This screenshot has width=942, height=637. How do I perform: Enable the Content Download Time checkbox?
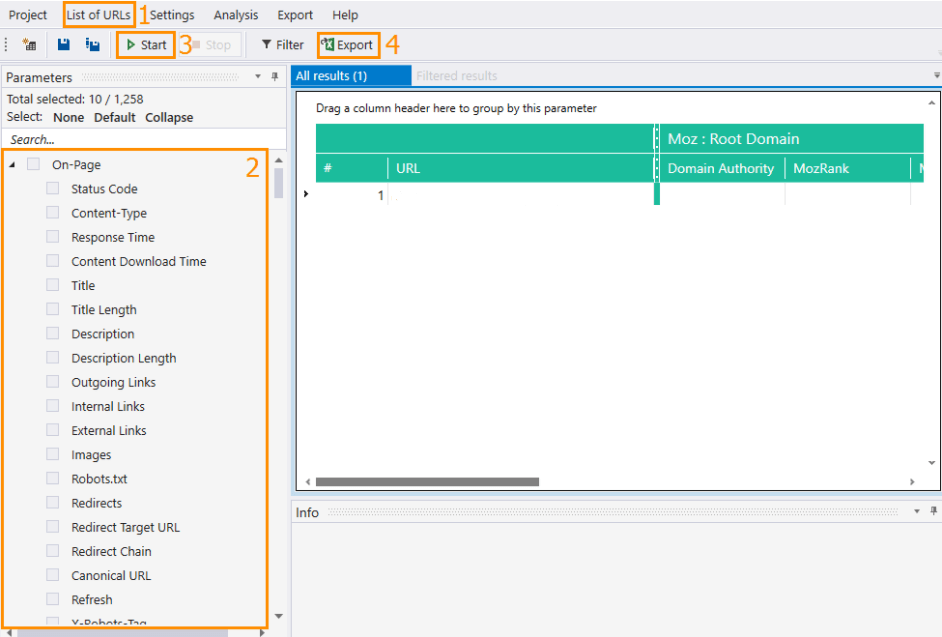click(53, 260)
